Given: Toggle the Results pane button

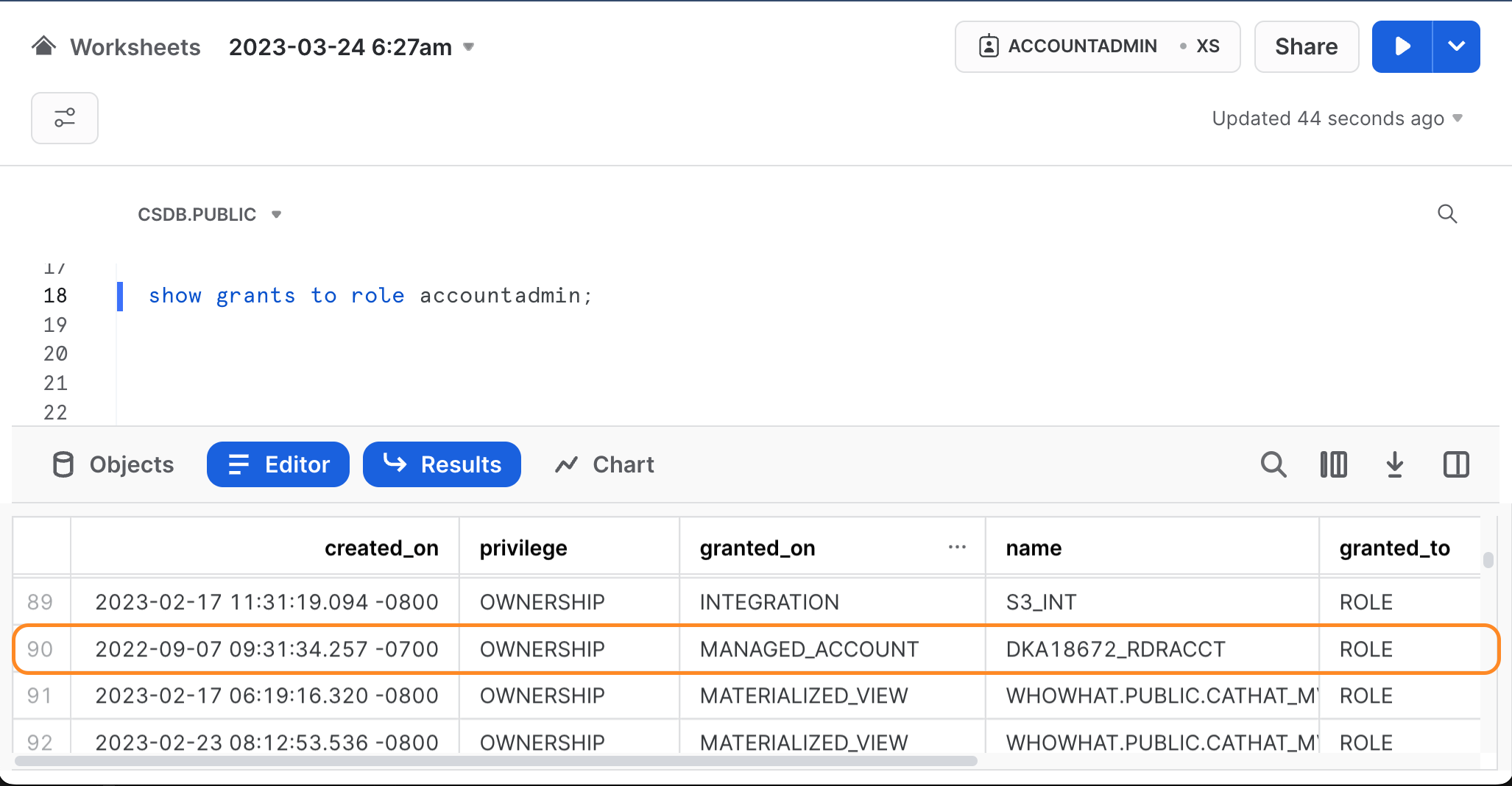Looking at the screenshot, I should click(x=442, y=464).
